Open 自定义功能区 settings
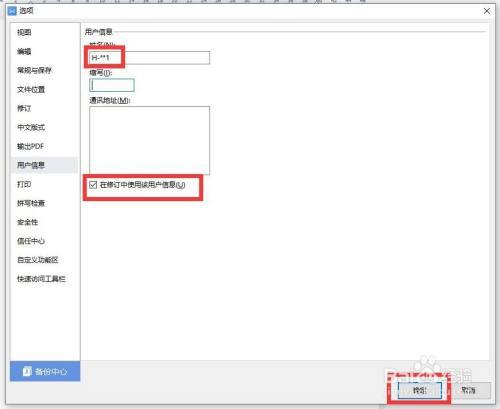The height and width of the screenshot is (409, 500). tap(38, 260)
